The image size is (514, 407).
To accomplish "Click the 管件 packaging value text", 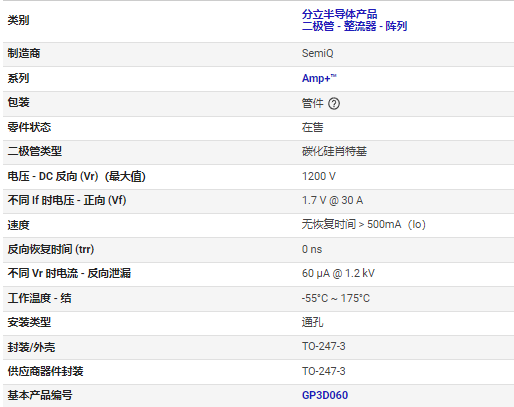I will 312,103.
